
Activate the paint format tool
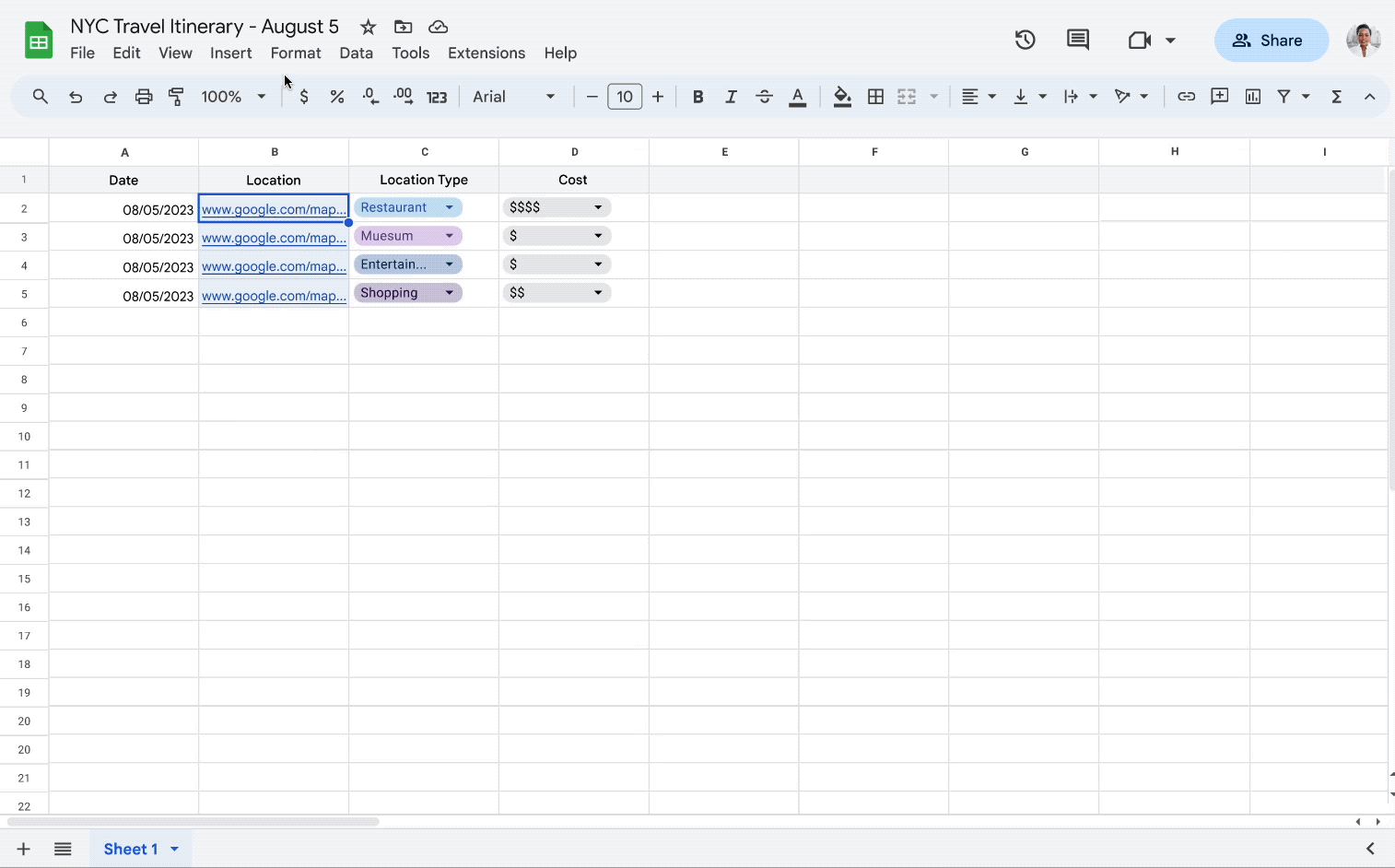click(x=176, y=97)
